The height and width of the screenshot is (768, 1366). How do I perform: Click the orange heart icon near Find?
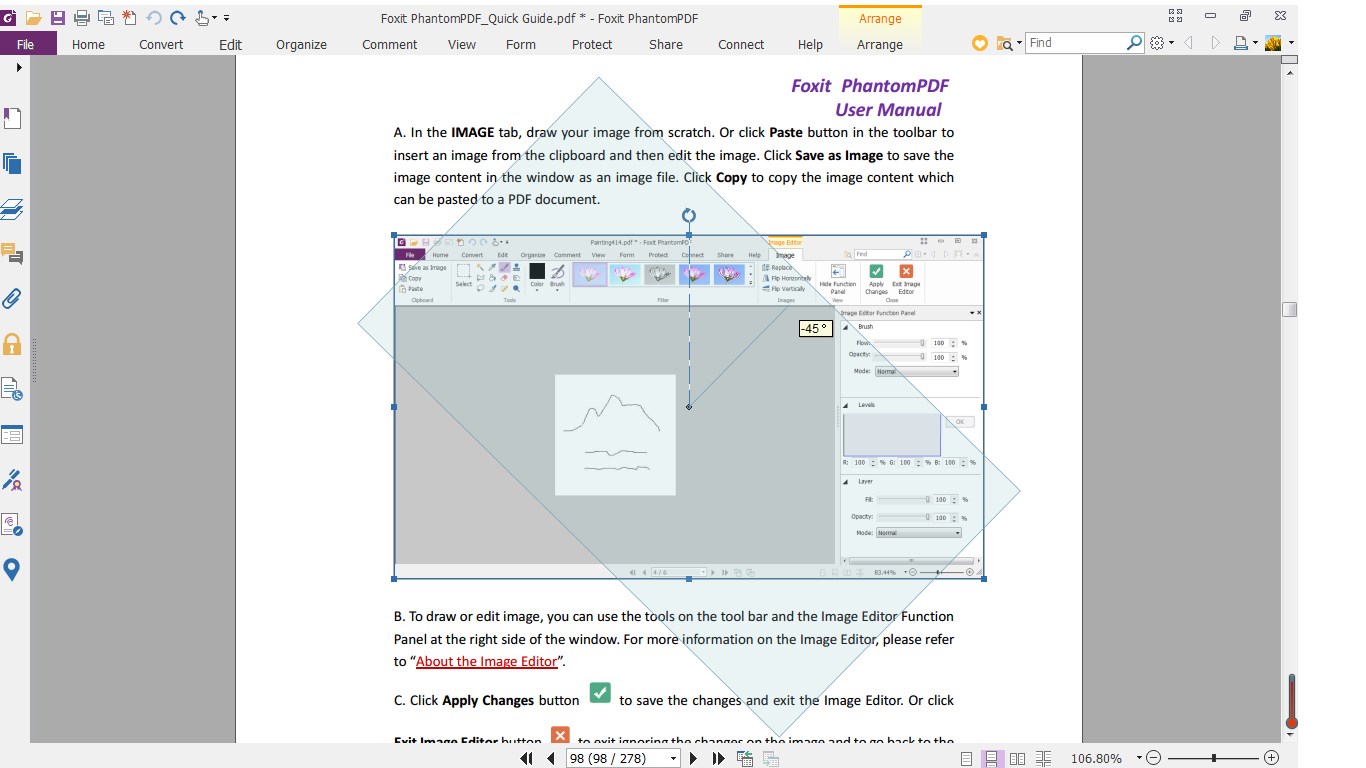pyautogui.click(x=980, y=43)
